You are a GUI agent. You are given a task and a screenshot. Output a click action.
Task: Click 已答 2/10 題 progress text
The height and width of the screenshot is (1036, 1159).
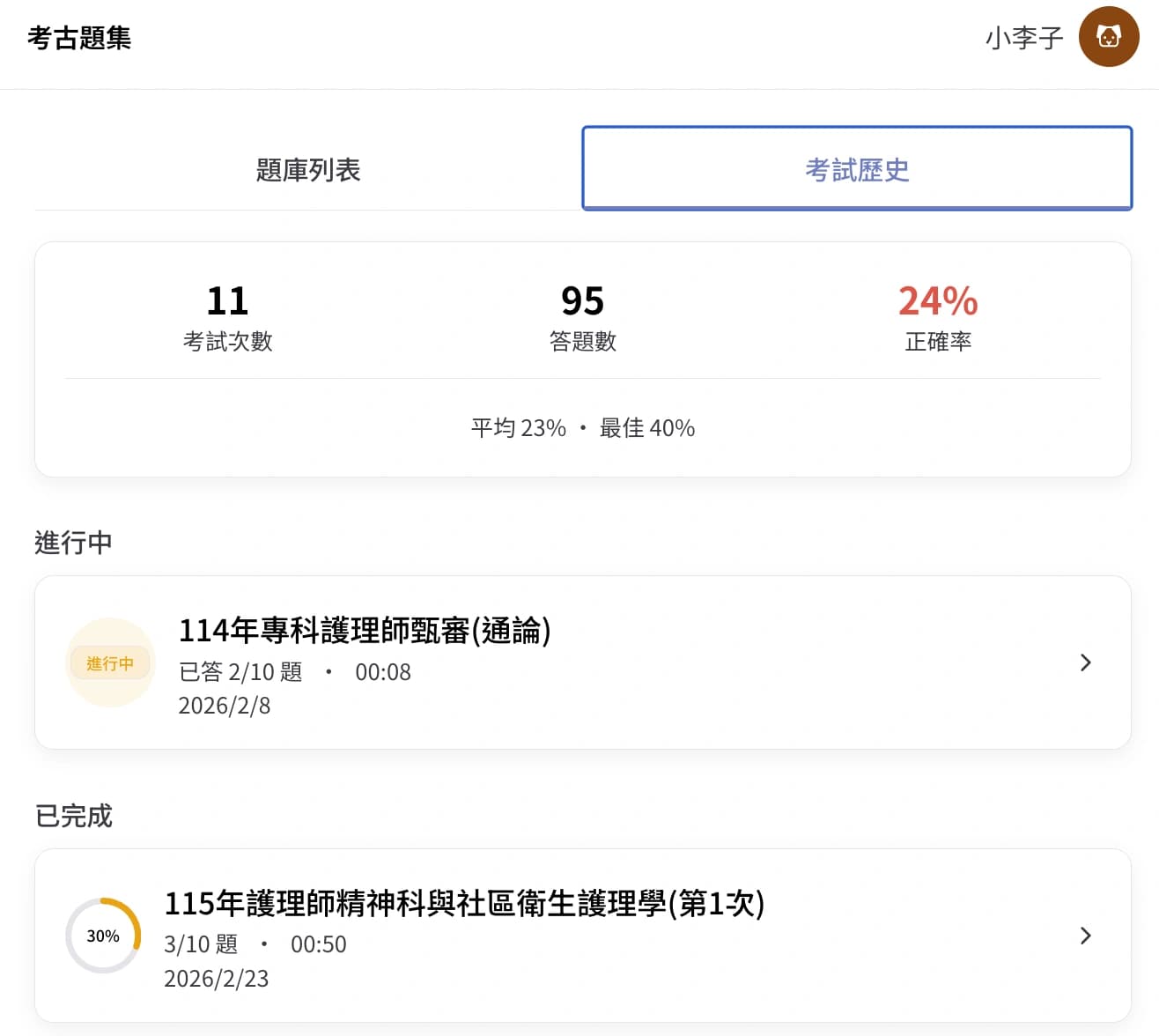[240, 672]
